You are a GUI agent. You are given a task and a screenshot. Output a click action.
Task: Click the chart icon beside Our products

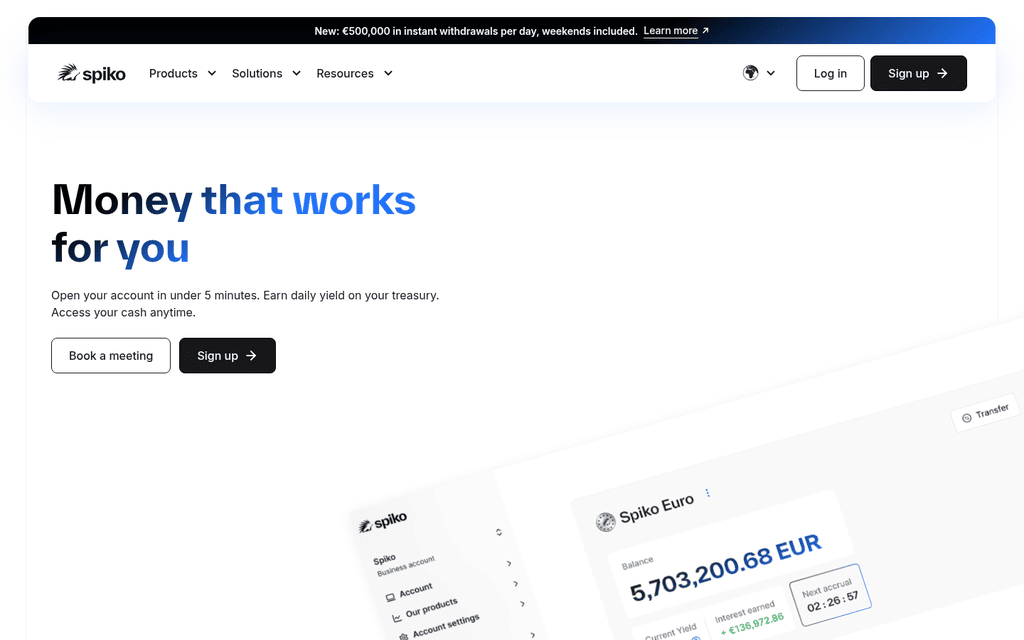[396, 618]
